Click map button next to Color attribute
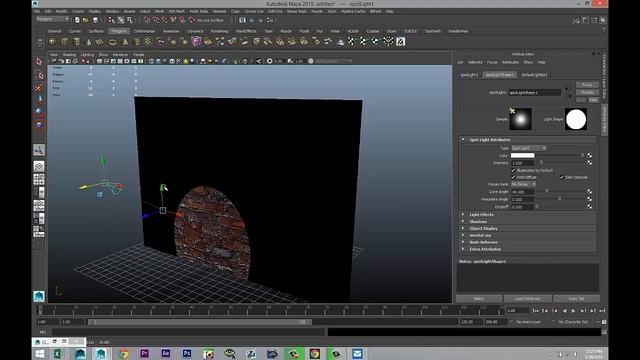The width and height of the screenshot is (640, 360). pyautogui.click(x=589, y=156)
